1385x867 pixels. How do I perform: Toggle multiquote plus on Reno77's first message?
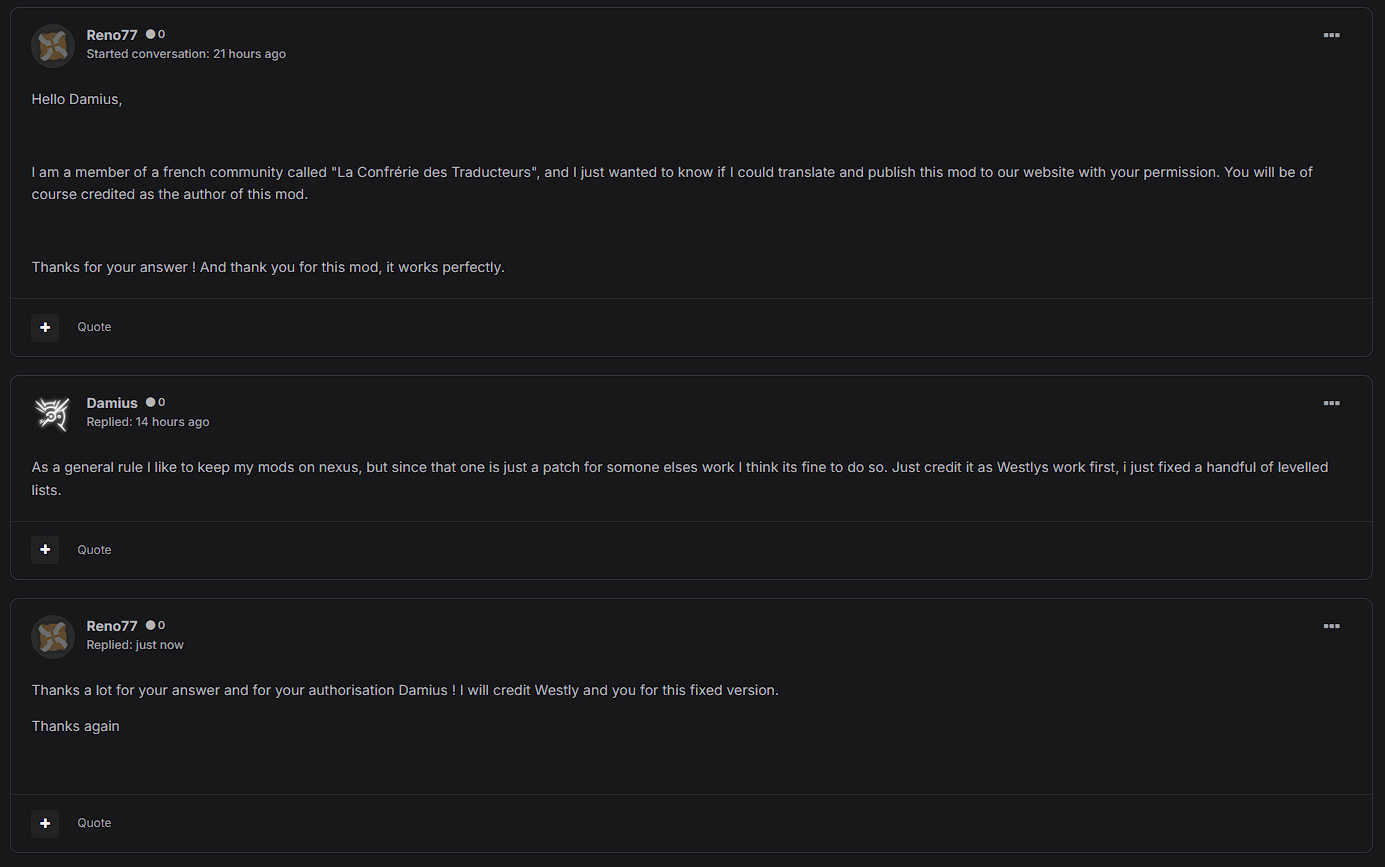[45, 327]
